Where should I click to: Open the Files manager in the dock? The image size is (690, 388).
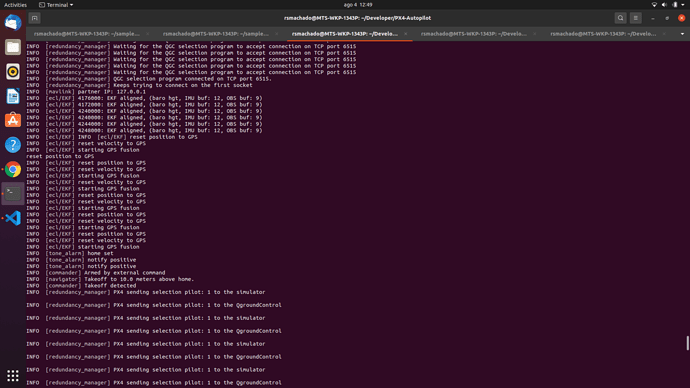[13, 47]
